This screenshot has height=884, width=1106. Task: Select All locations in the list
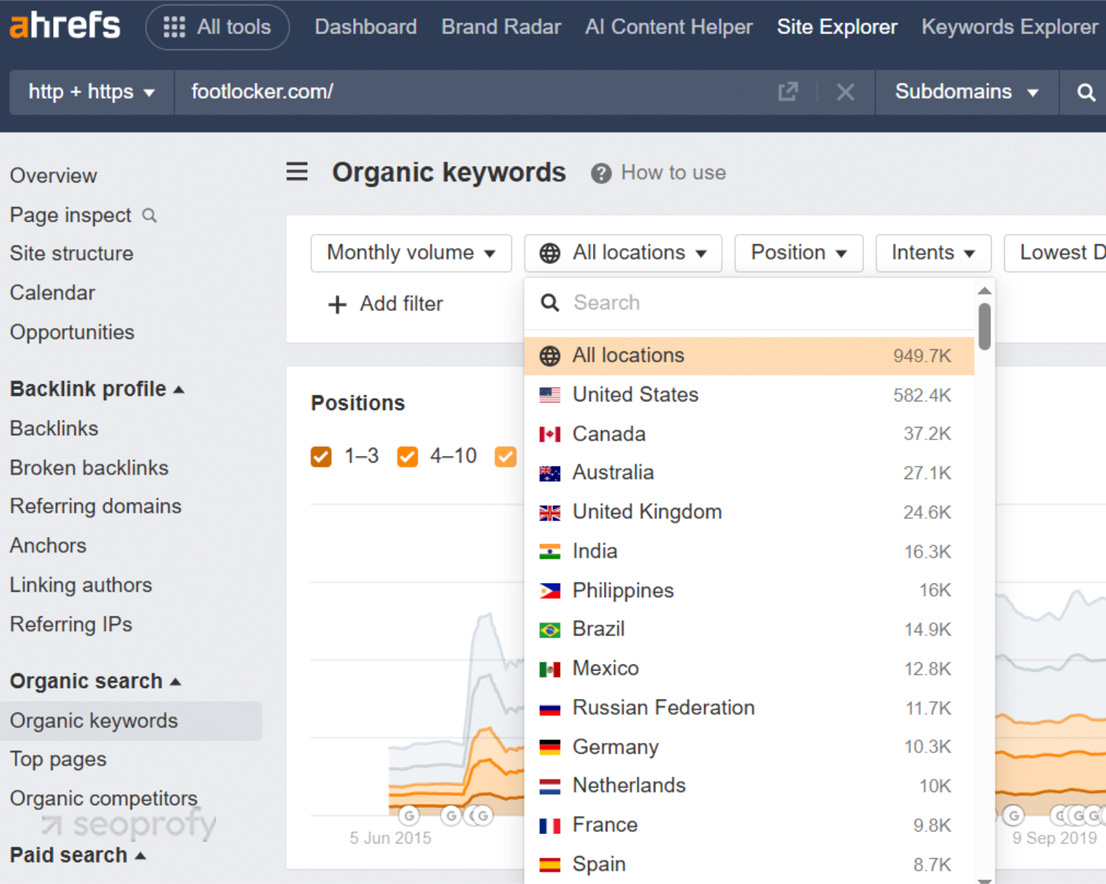point(749,356)
